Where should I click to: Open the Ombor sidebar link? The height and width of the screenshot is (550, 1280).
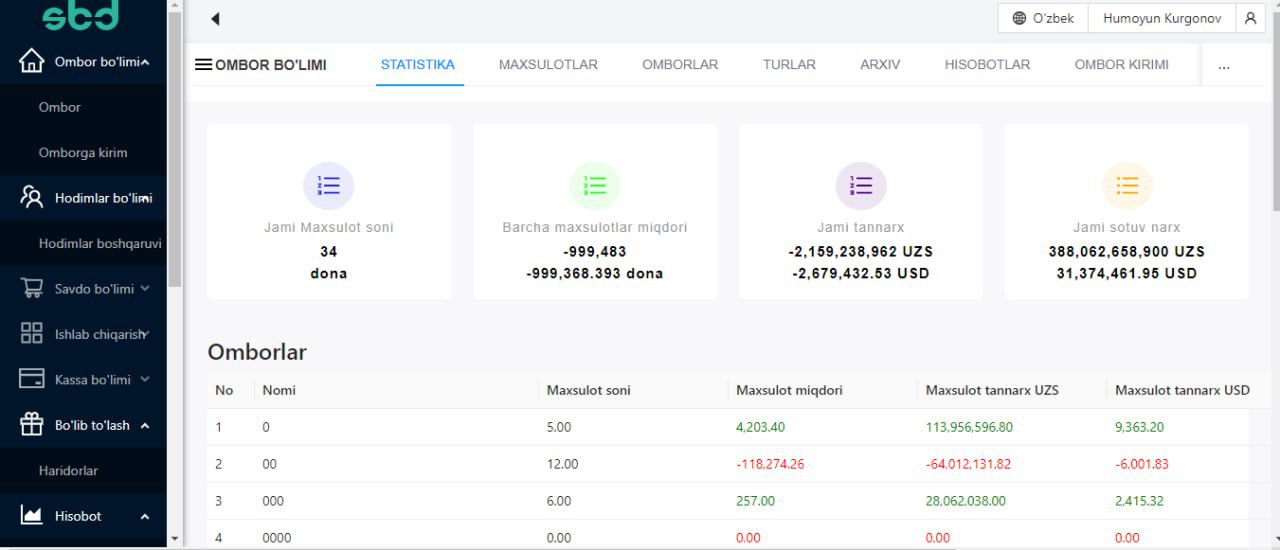(60, 107)
